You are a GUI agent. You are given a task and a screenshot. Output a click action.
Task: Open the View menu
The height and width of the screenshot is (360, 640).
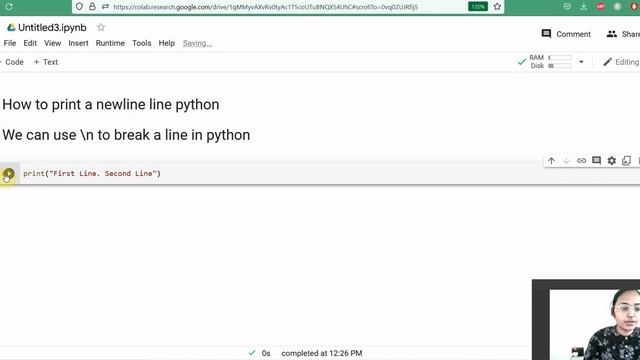53,43
